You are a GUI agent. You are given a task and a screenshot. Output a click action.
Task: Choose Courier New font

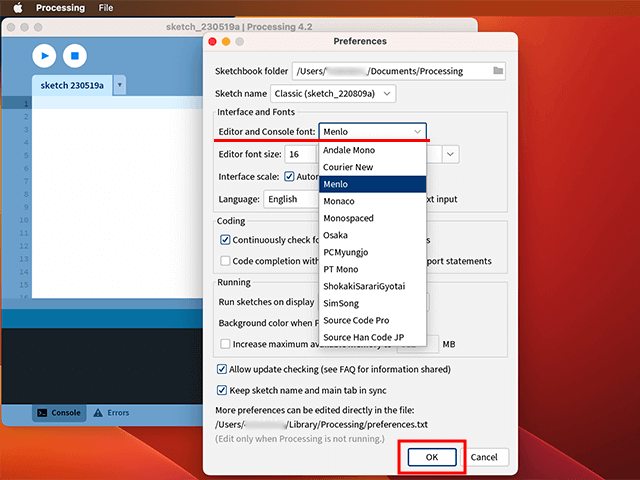click(x=373, y=167)
